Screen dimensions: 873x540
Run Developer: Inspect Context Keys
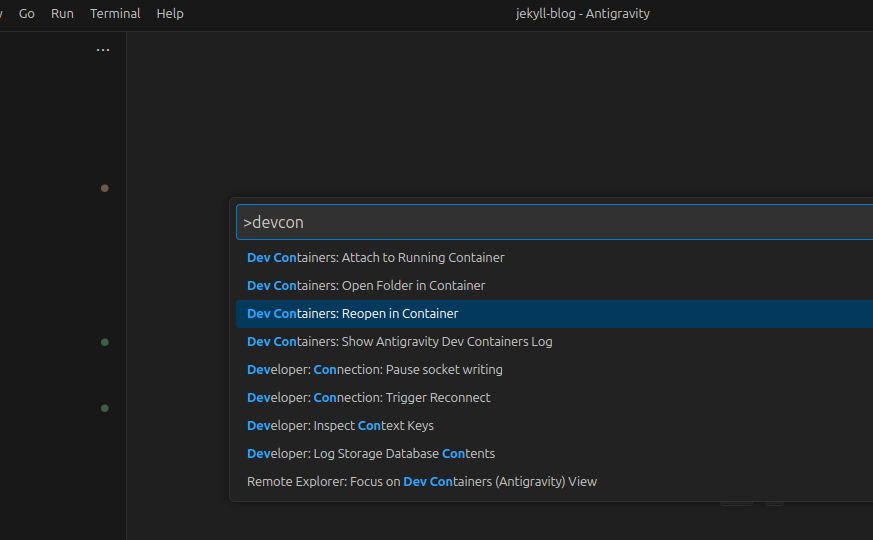340,426
